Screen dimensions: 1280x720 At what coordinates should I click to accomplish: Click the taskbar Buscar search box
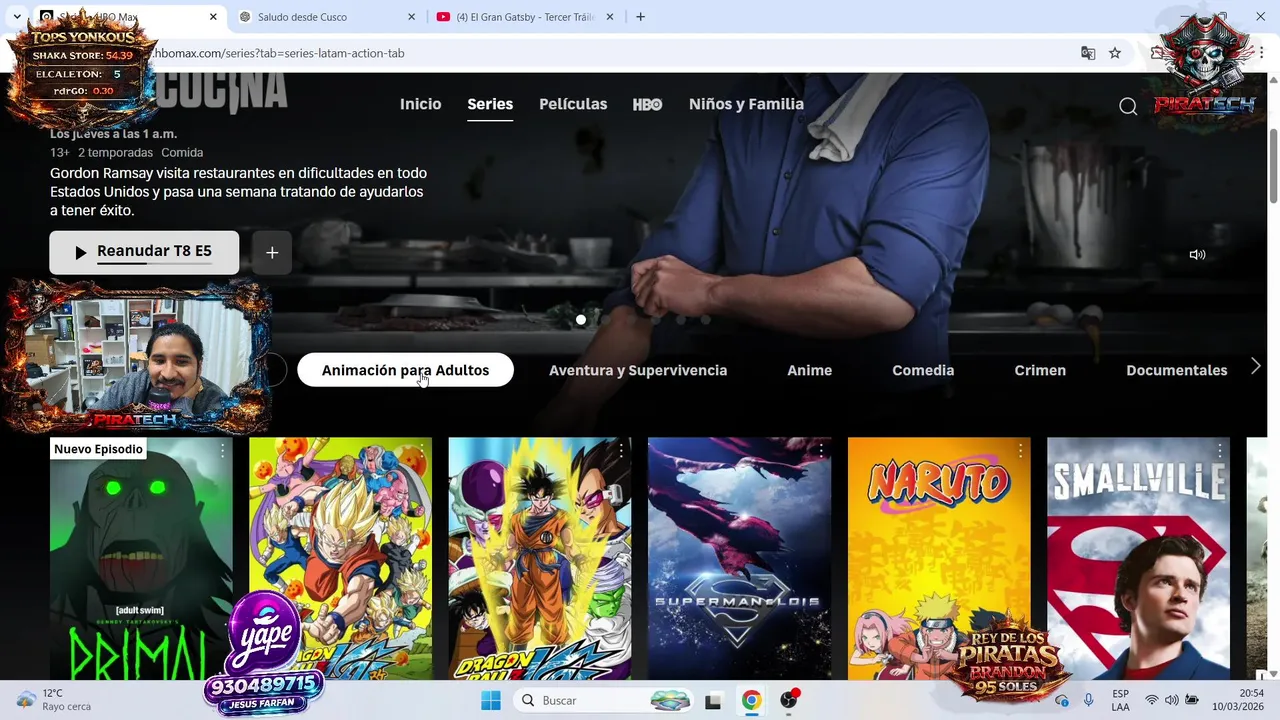pyautogui.click(x=606, y=700)
